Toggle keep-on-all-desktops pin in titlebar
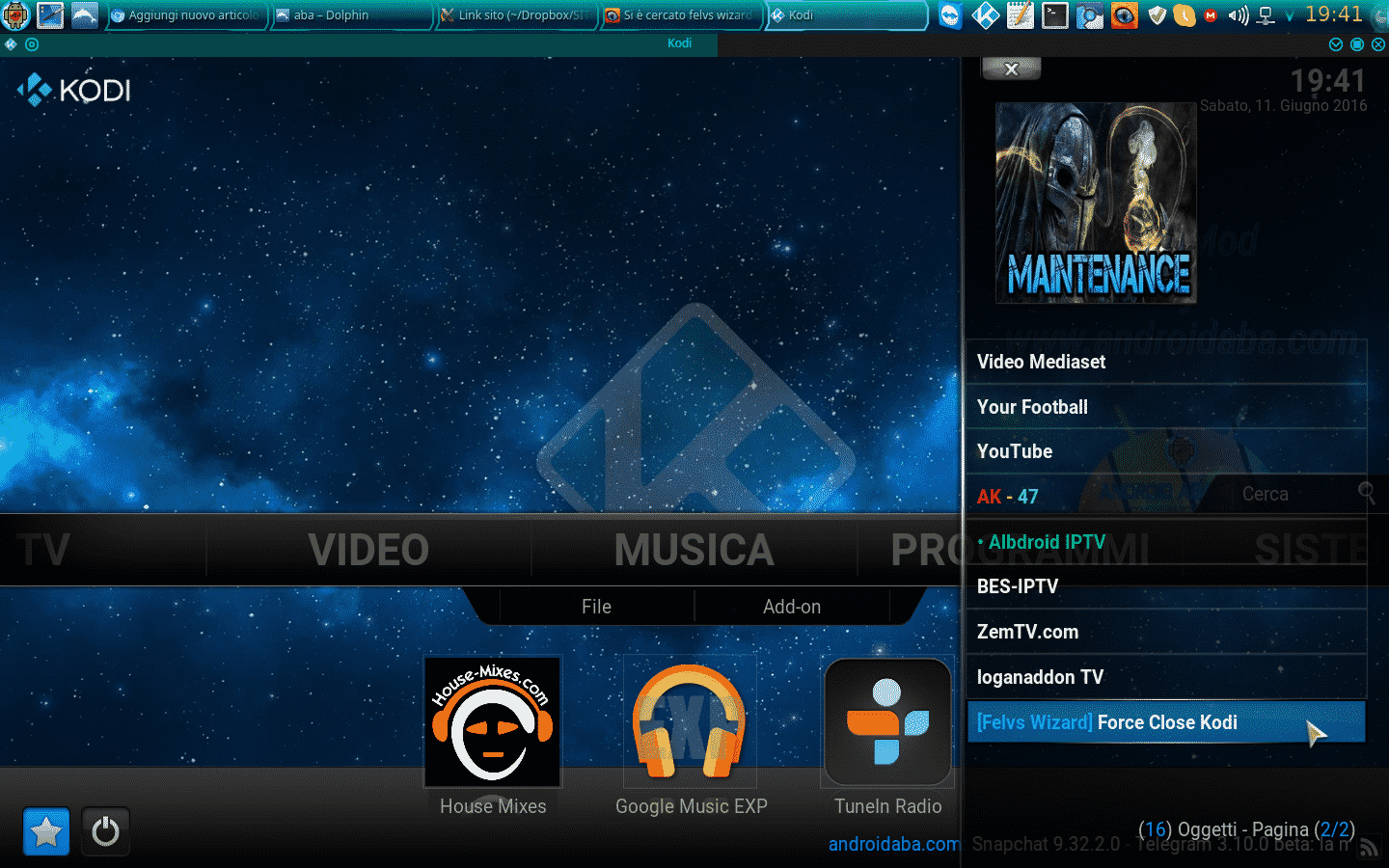 (x=32, y=44)
